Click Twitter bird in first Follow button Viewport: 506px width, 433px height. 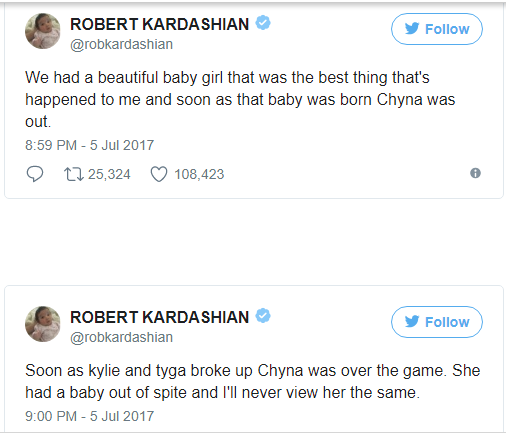pos(412,29)
